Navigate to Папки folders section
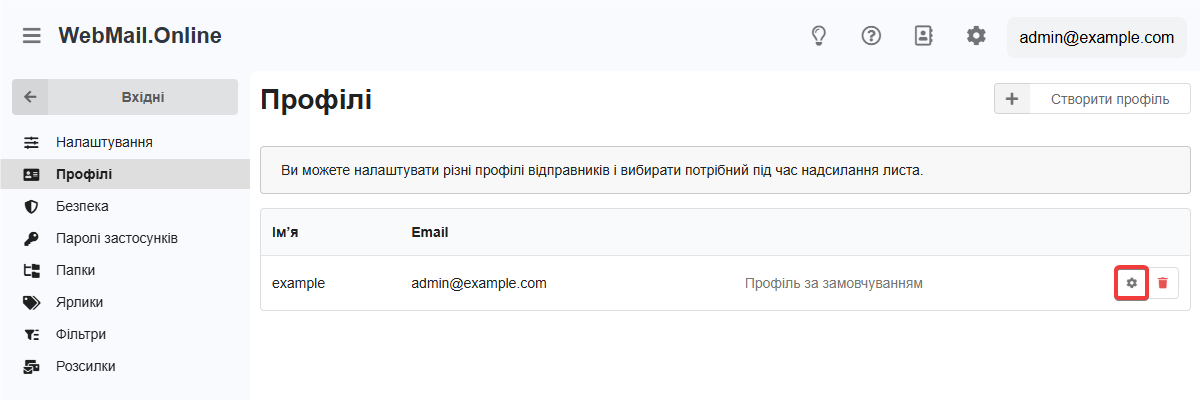This screenshot has width=1200, height=400. coord(76,270)
